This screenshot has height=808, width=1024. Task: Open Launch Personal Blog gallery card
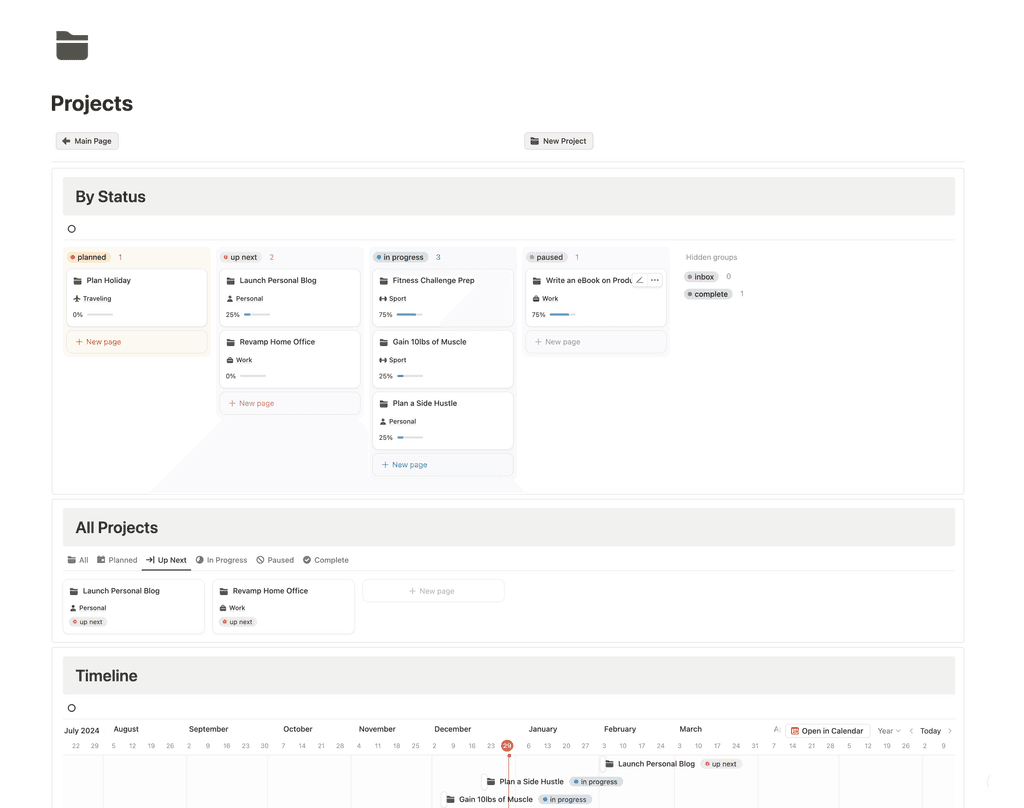pos(134,606)
